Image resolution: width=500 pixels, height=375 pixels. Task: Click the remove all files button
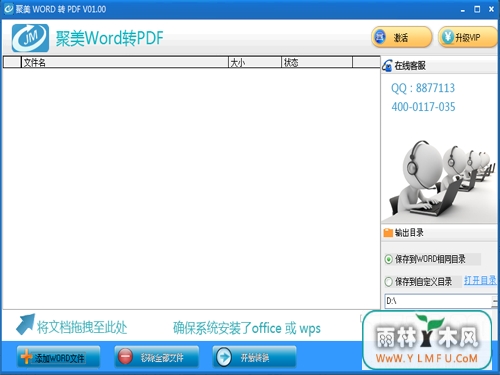157,357
